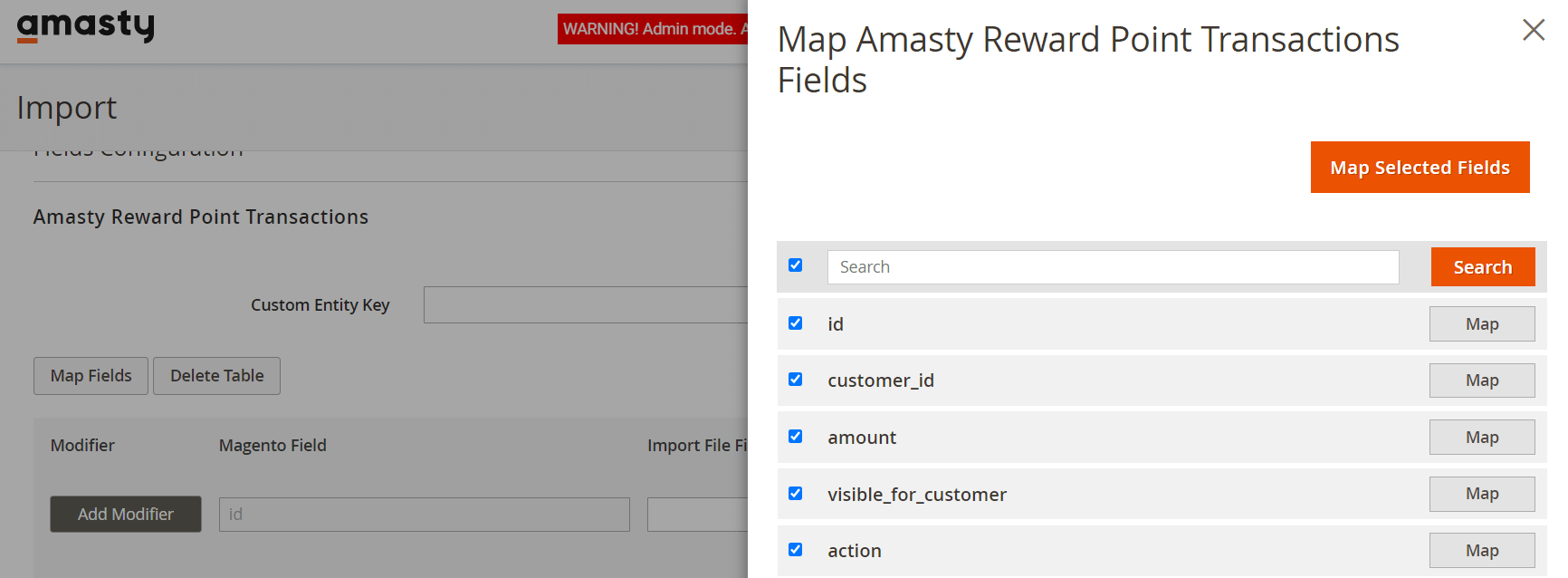1568x578 pixels.
Task: Click the Import File Field input
Action: [x=697, y=515]
